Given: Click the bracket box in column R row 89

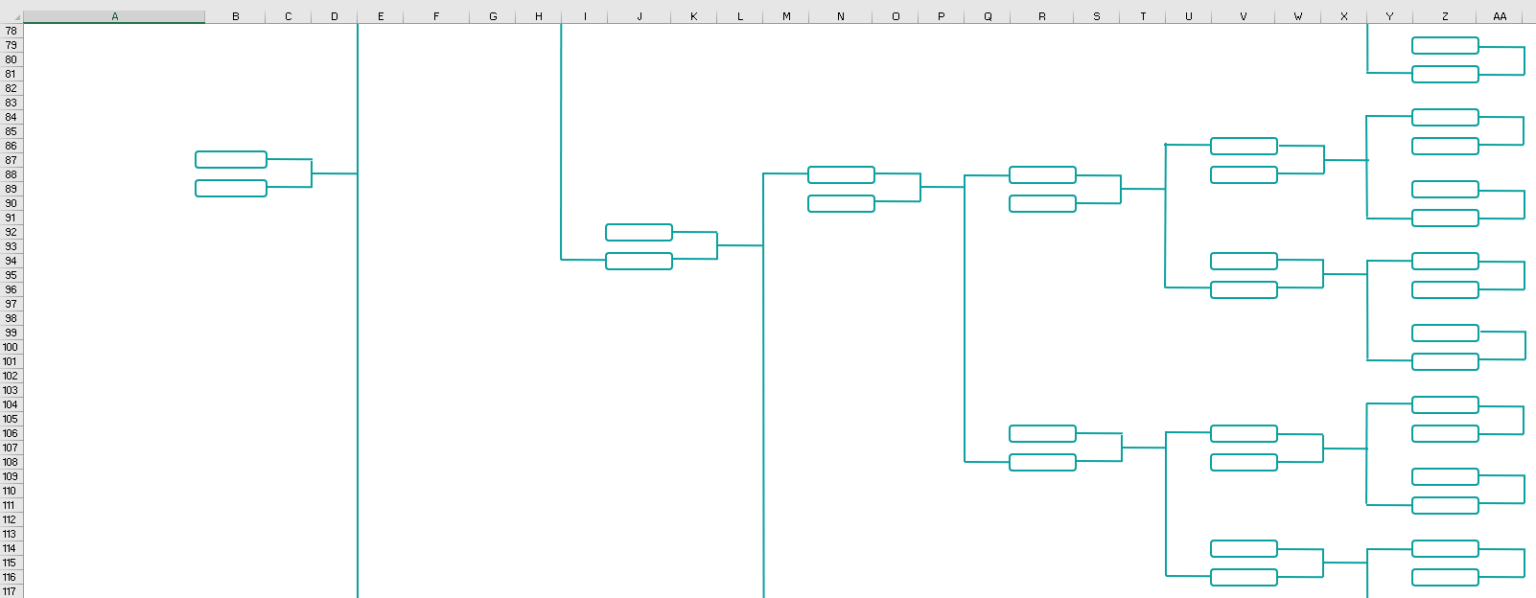Looking at the screenshot, I should (1043, 202).
